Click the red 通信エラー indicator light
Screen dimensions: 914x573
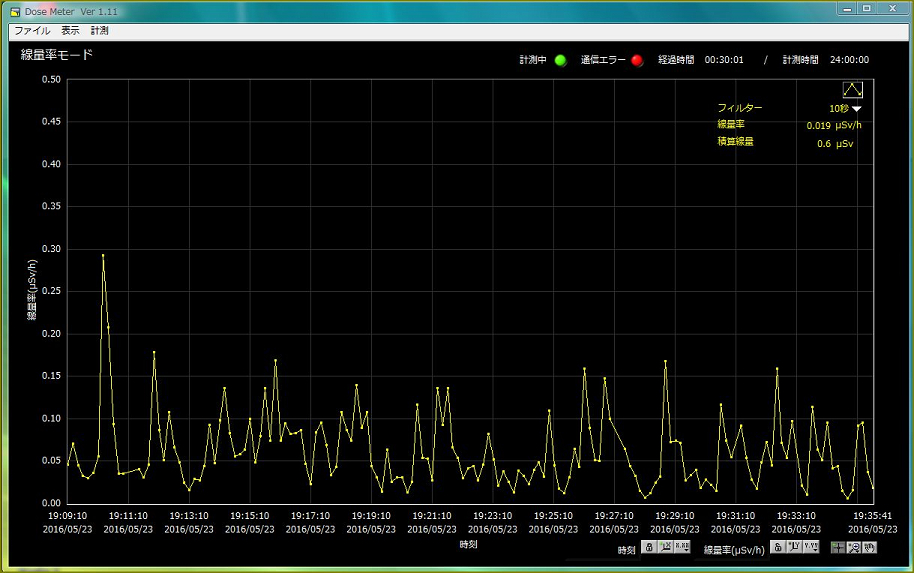point(637,60)
